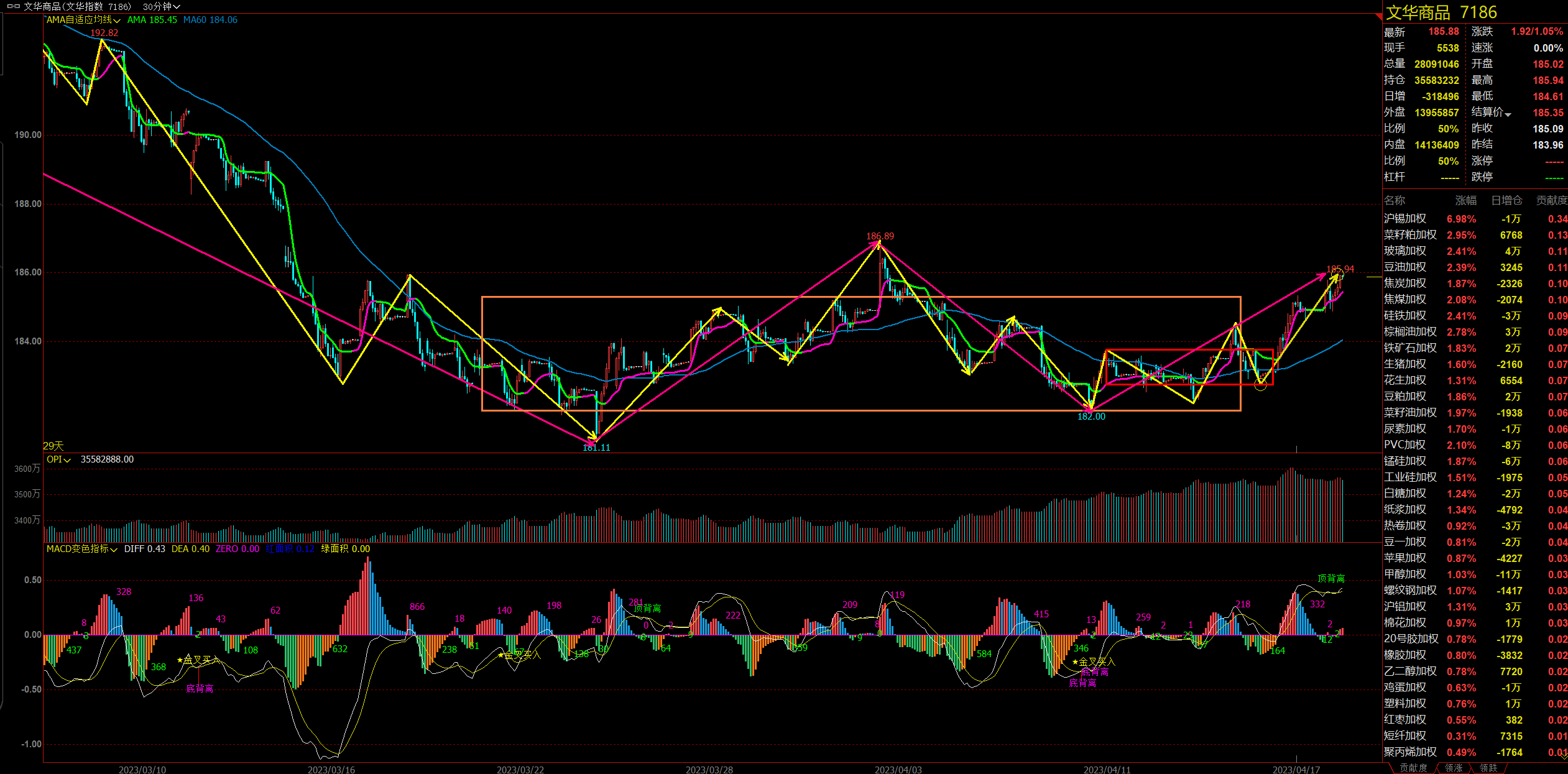1568x774 pixels.
Task: Sort list by 涨幅 column header
Action: [1465, 200]
